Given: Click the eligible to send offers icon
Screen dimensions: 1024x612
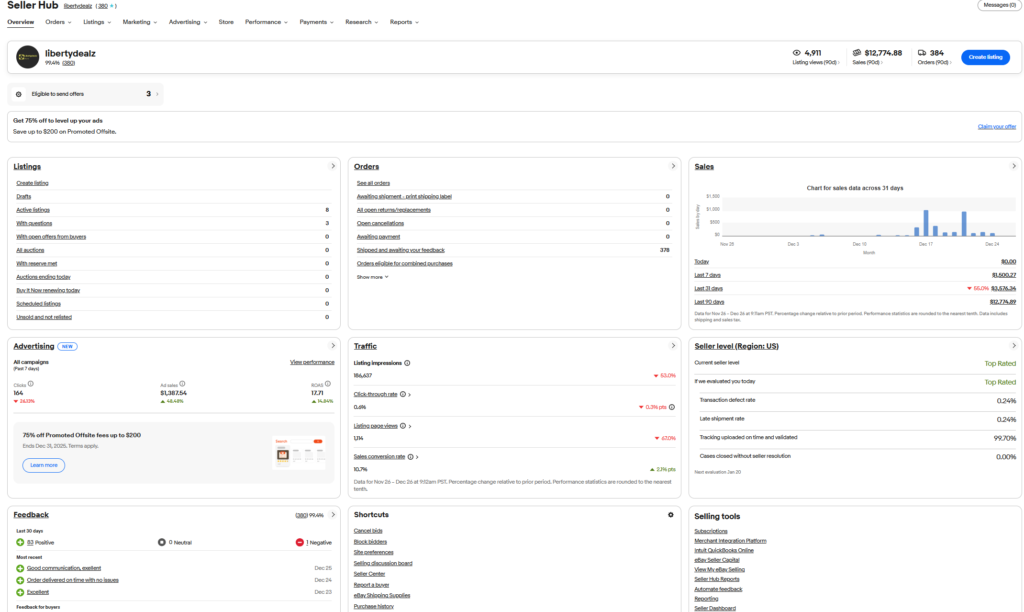Looking at the screenshot, I should tap(18, 94).
